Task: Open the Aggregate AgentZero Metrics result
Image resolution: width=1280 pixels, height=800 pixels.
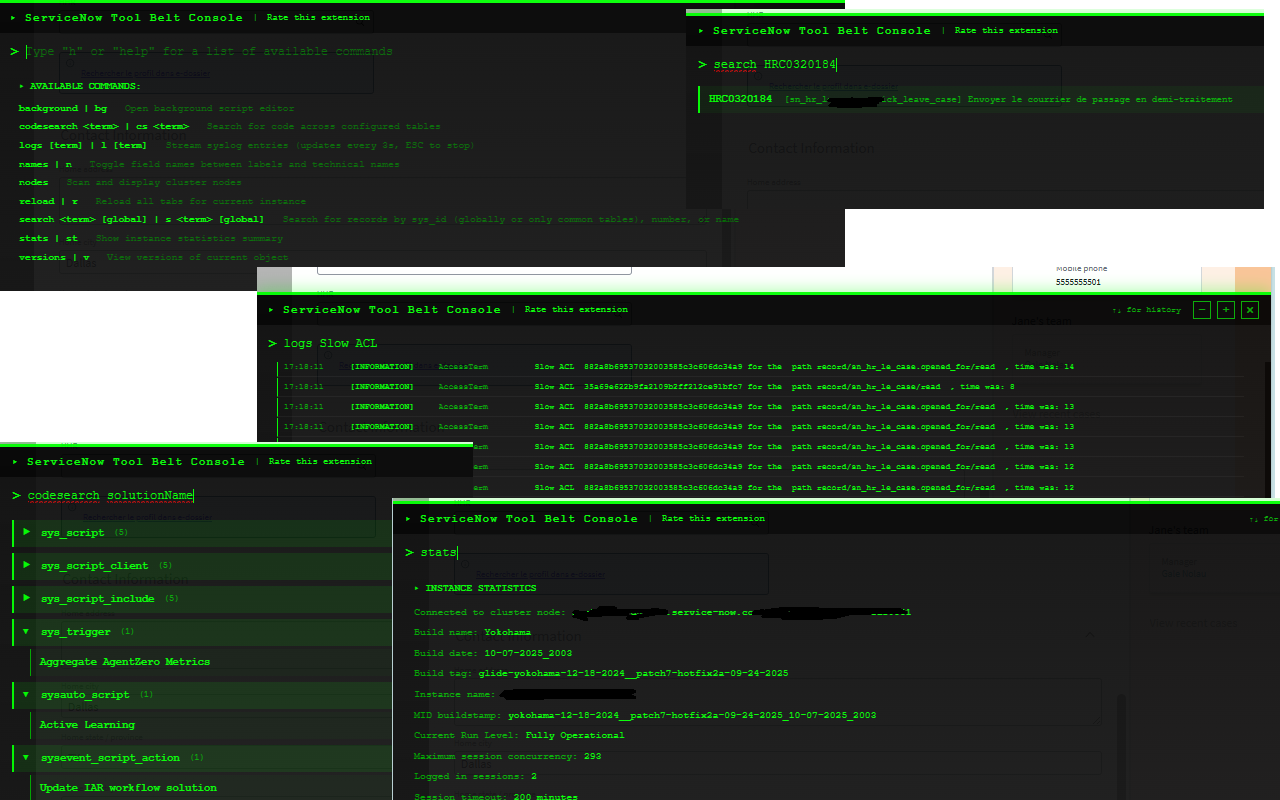Action: [125, 662]
